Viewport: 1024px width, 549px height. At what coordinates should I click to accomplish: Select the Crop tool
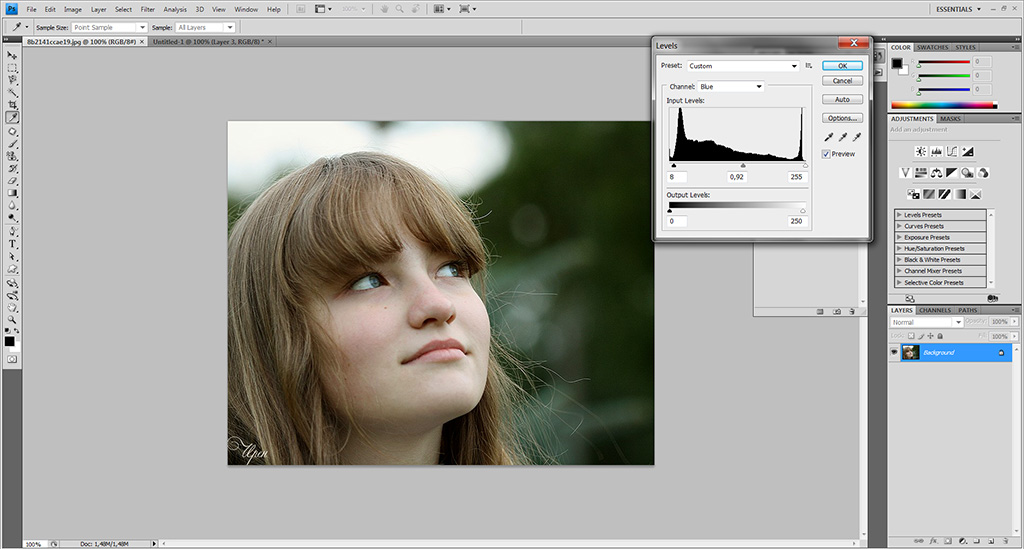tap(12, 105)
